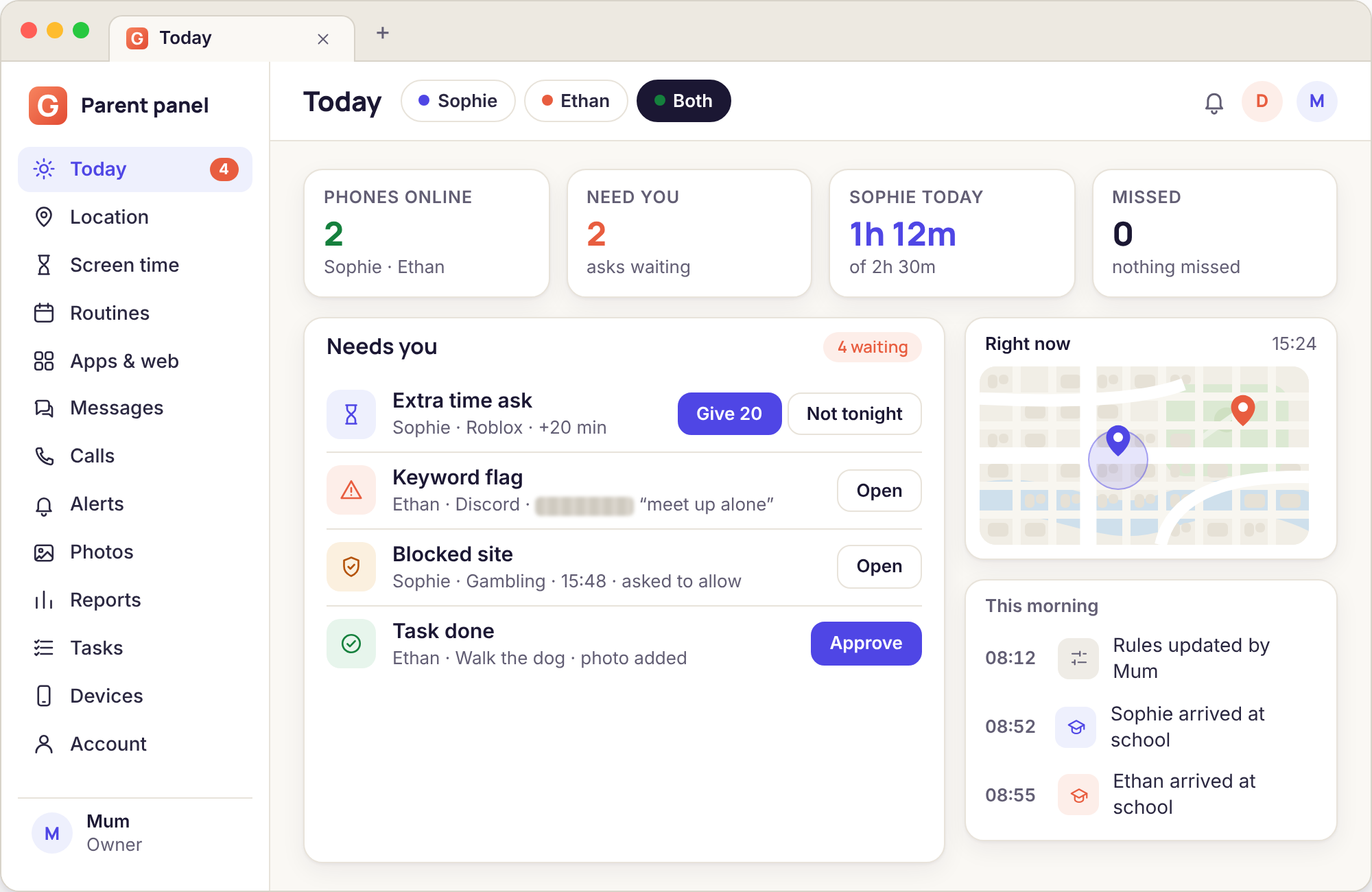The image size is (1372, 892).
Task: Go to Screen time section
Action: (x=135, y=265)
